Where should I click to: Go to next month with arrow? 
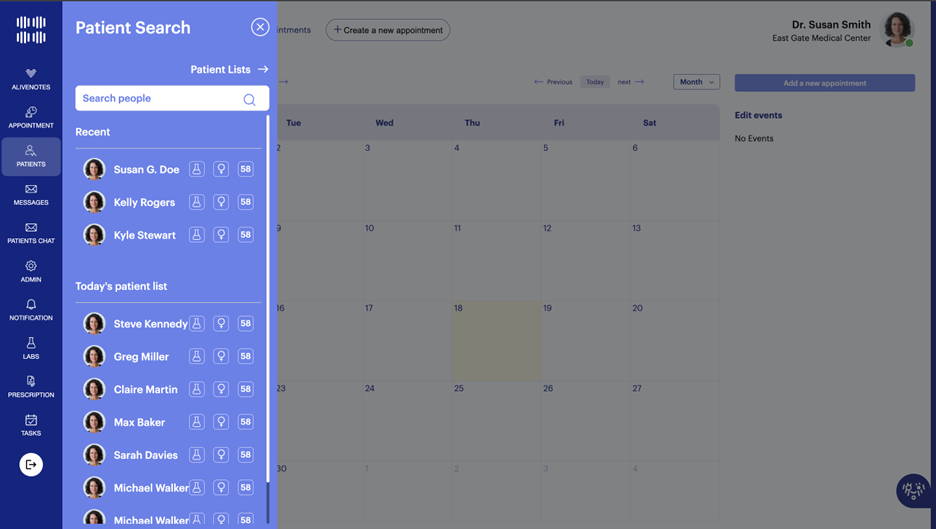631,82
